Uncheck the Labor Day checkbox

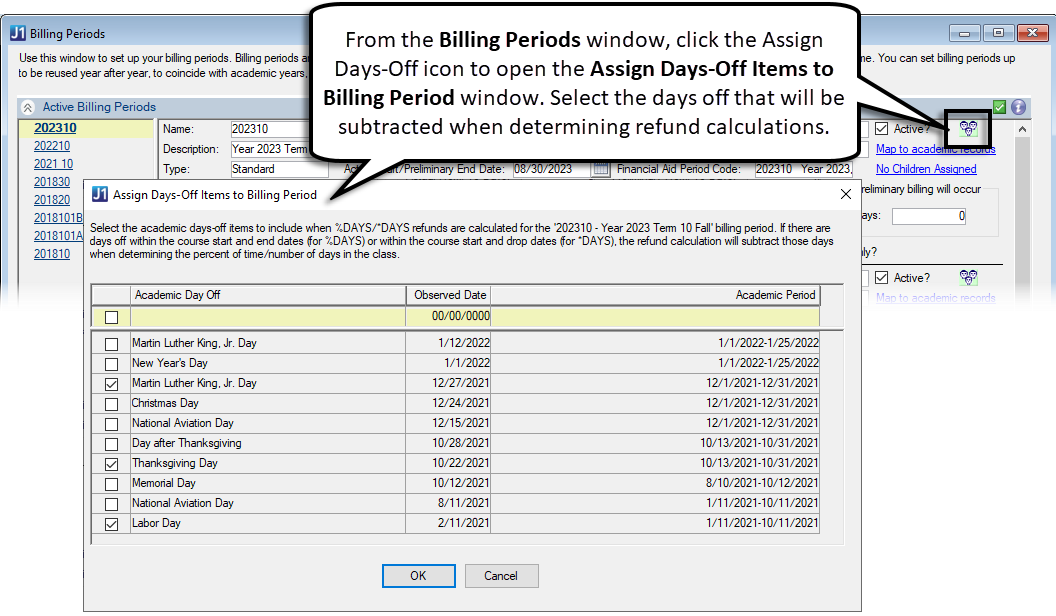pos(112,524)
